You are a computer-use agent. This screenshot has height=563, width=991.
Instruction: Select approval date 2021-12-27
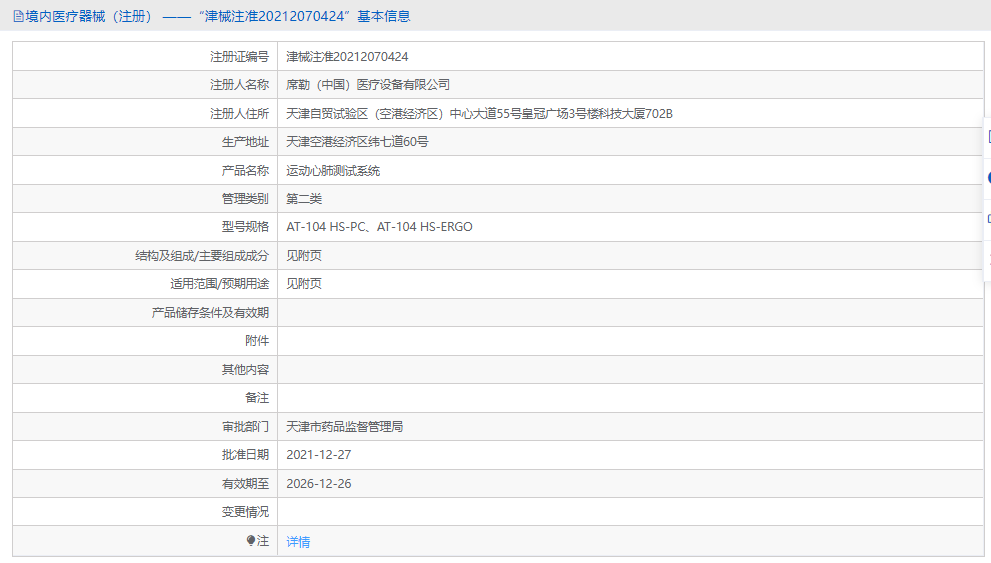point(319,455)
